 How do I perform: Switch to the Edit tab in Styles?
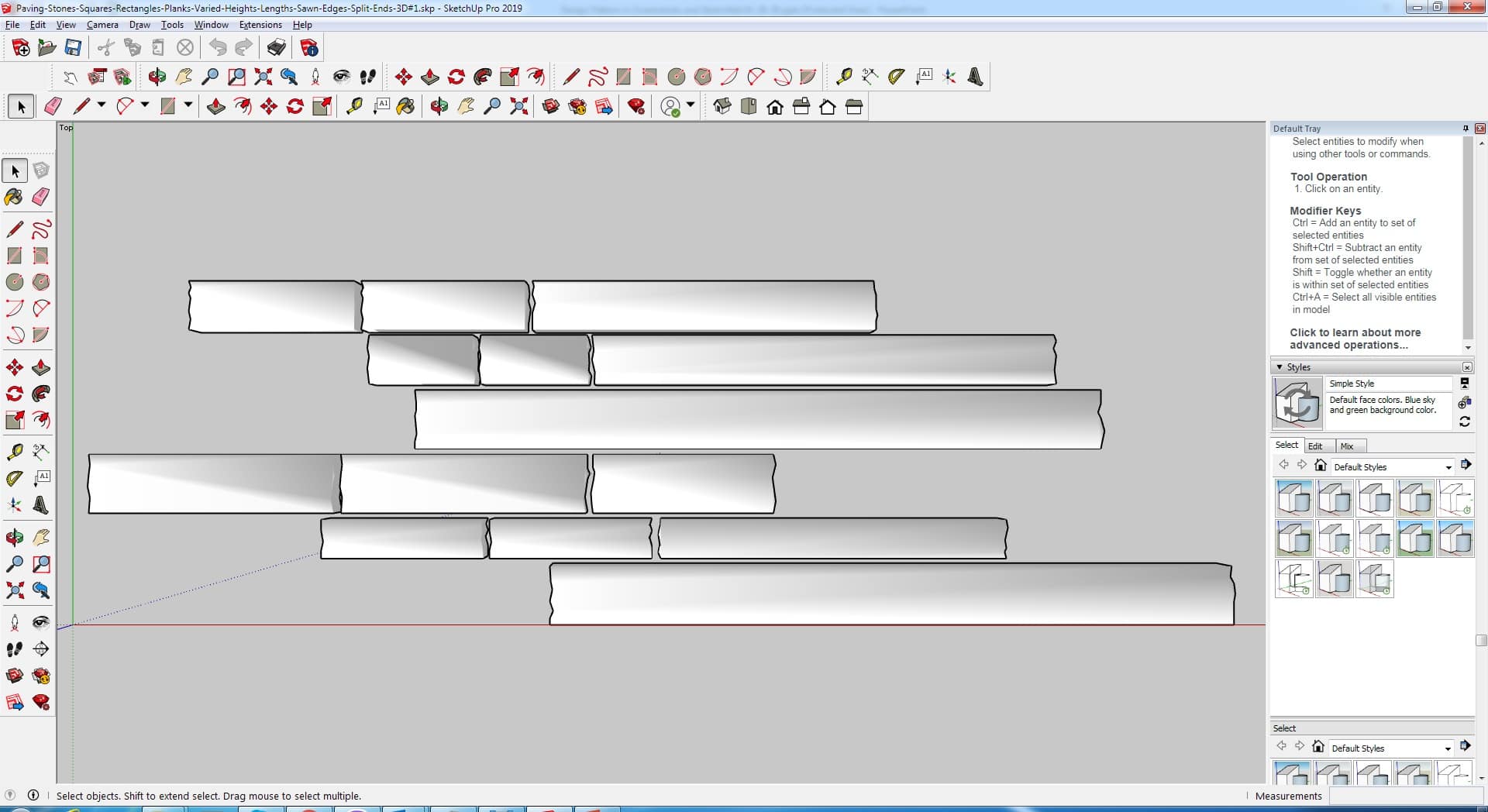point(1315,446)
